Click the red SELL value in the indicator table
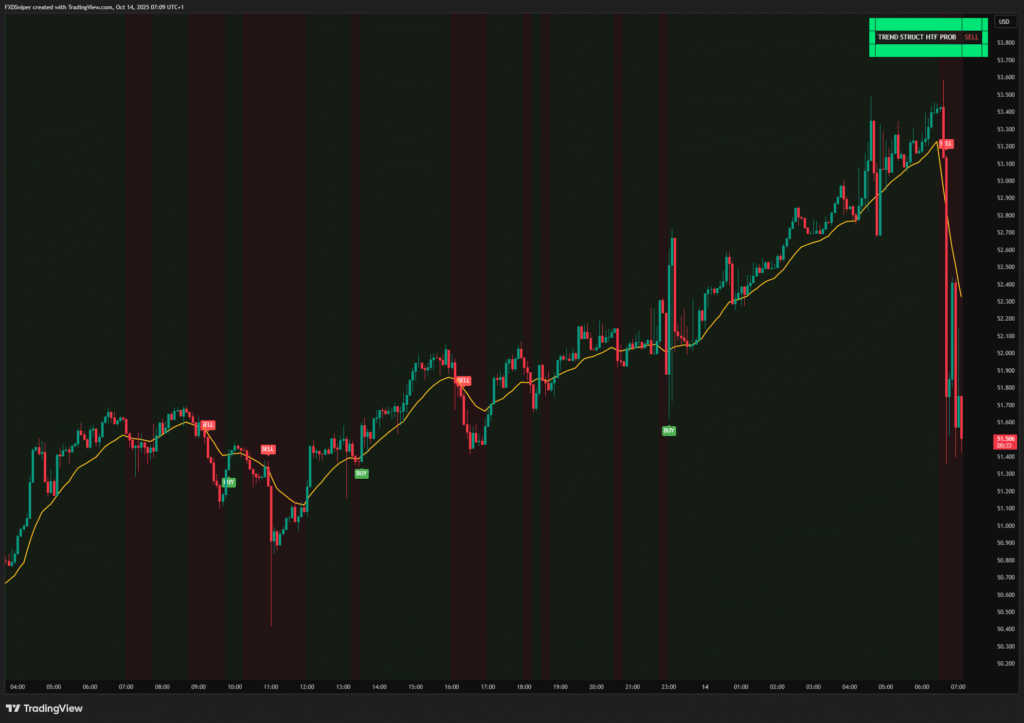Image resolution: width=1024 pixels, height=723 pixels. [972, 37]
